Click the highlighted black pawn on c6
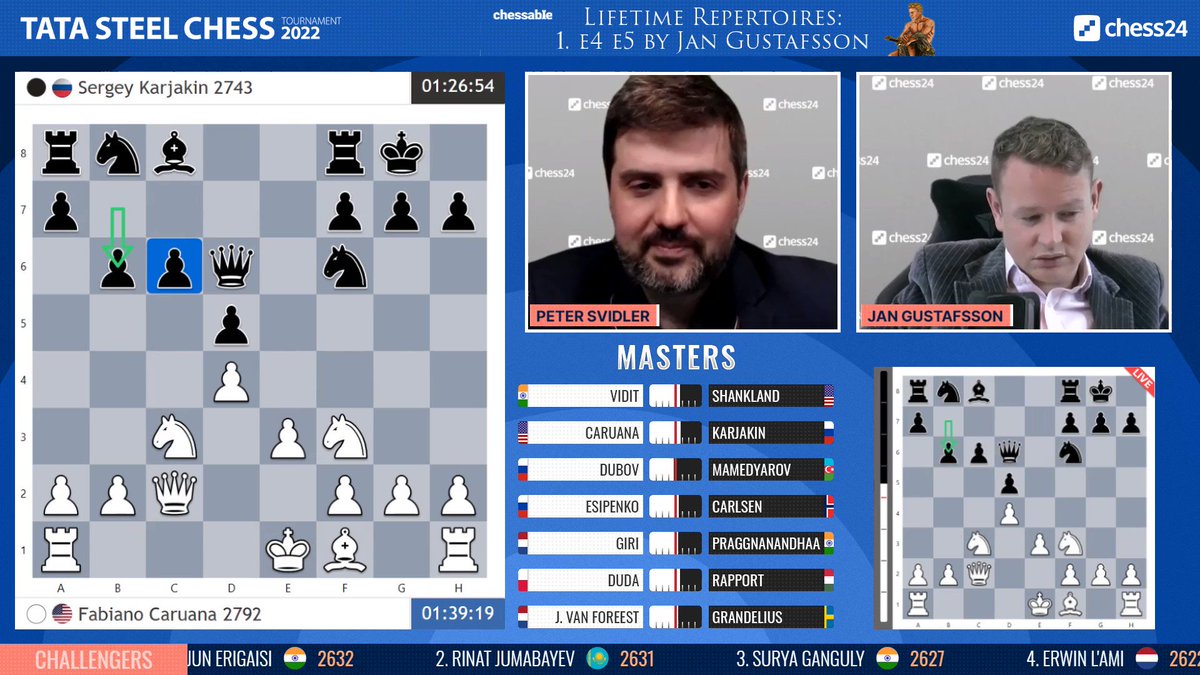 coord(174,266)
